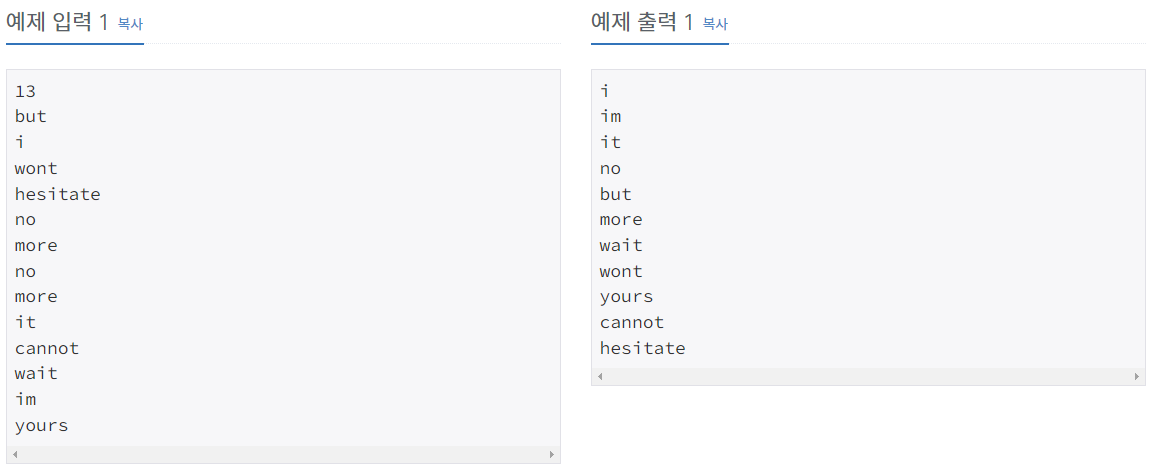Click the word "wont" in the input box
This screenshot has width=1151, height=468.
(36, 169)
